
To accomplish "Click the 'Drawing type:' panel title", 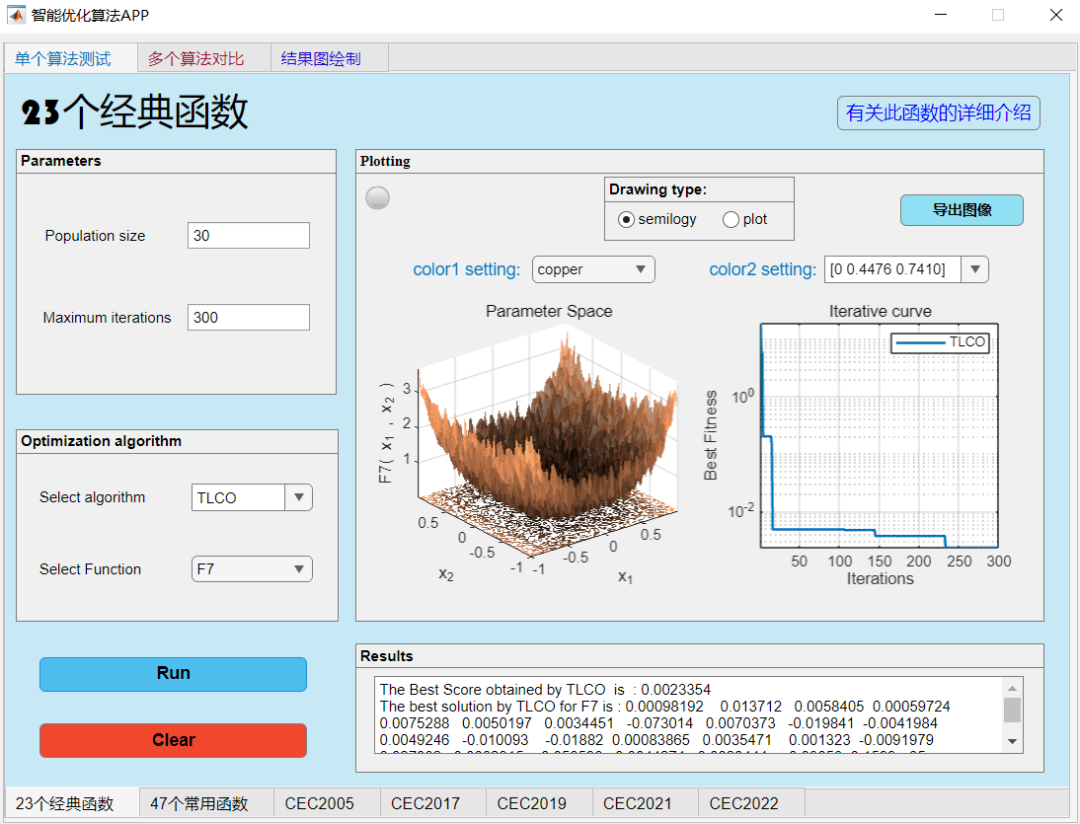I will [658, 189].
